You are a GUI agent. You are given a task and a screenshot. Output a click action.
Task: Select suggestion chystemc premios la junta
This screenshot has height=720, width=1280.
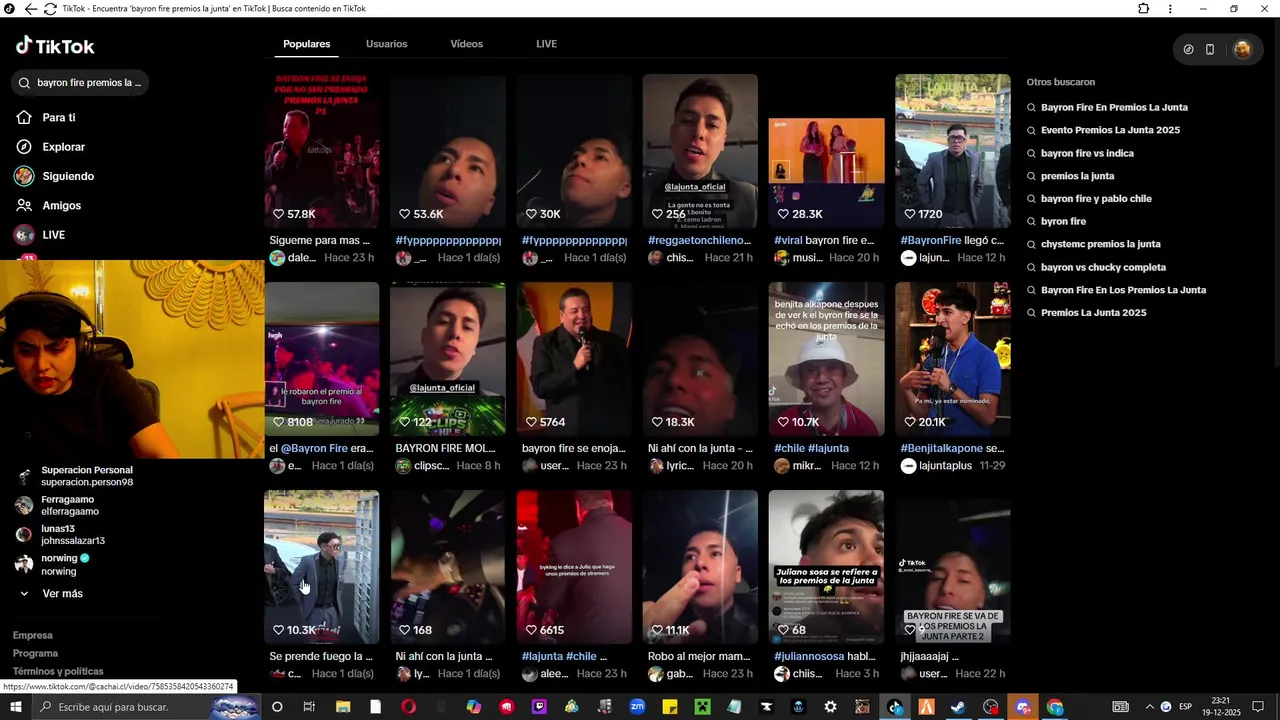click(1100, 244)
